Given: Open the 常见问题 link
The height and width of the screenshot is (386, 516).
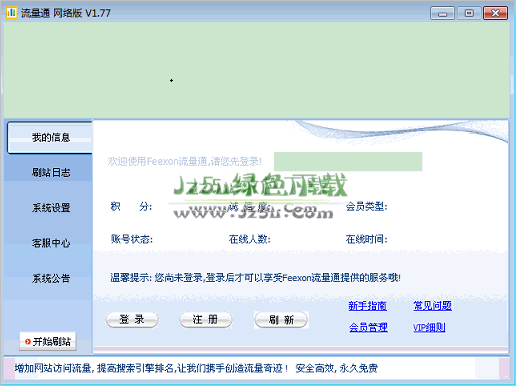Looking at the screenshot, I should click(432, 306).
